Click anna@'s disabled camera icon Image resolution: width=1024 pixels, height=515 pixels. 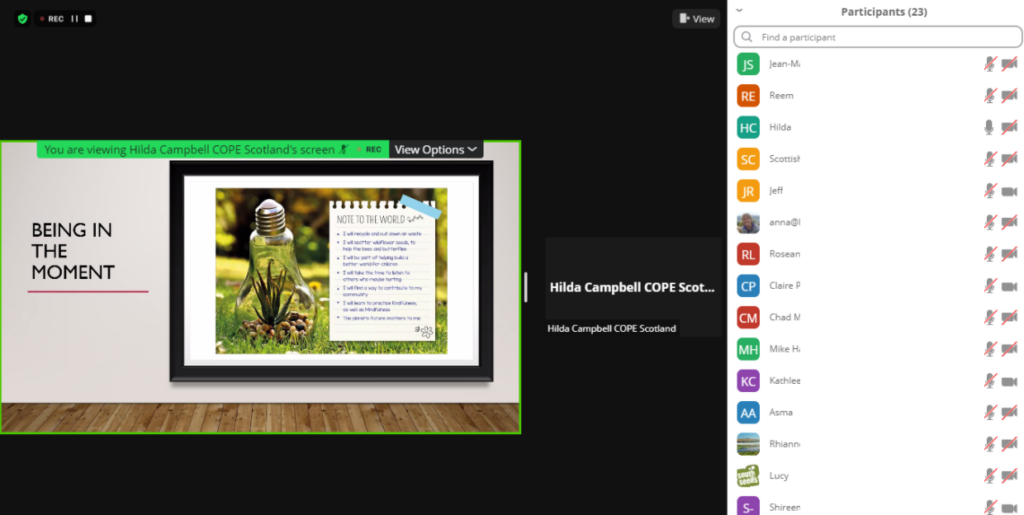click(x=1009, y=222)
